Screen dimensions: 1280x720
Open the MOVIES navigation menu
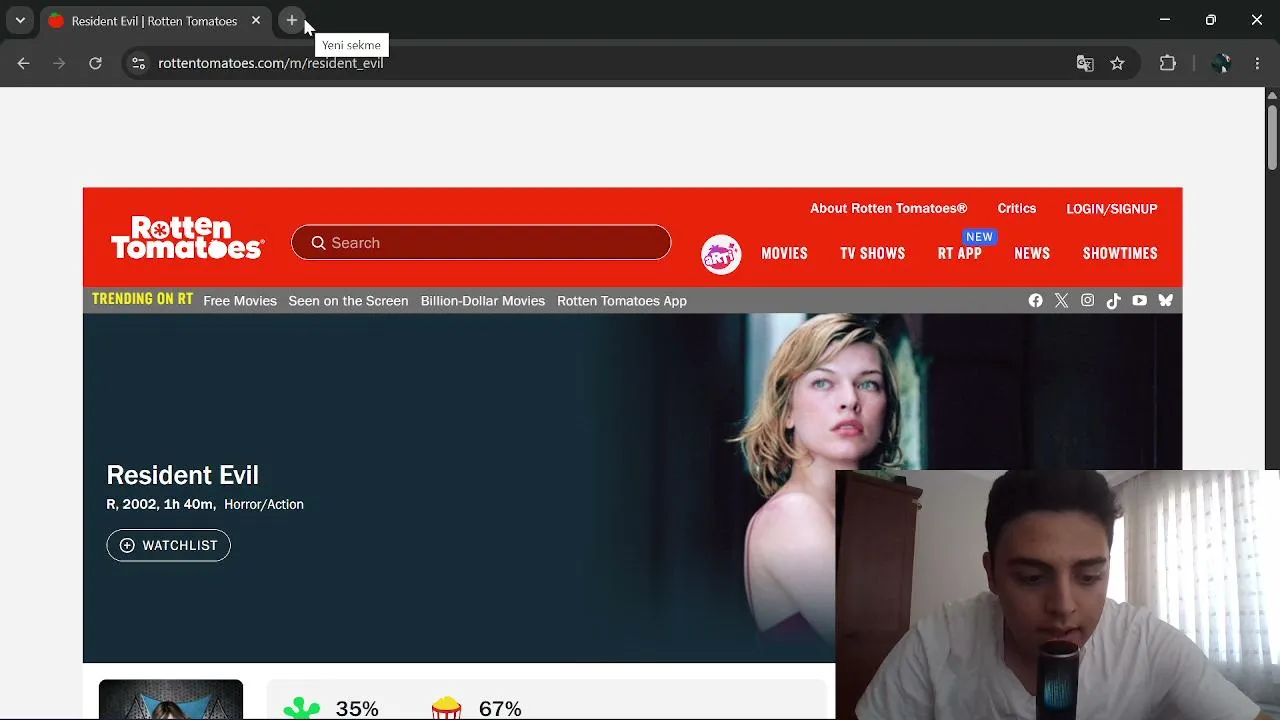coord(784,254)
